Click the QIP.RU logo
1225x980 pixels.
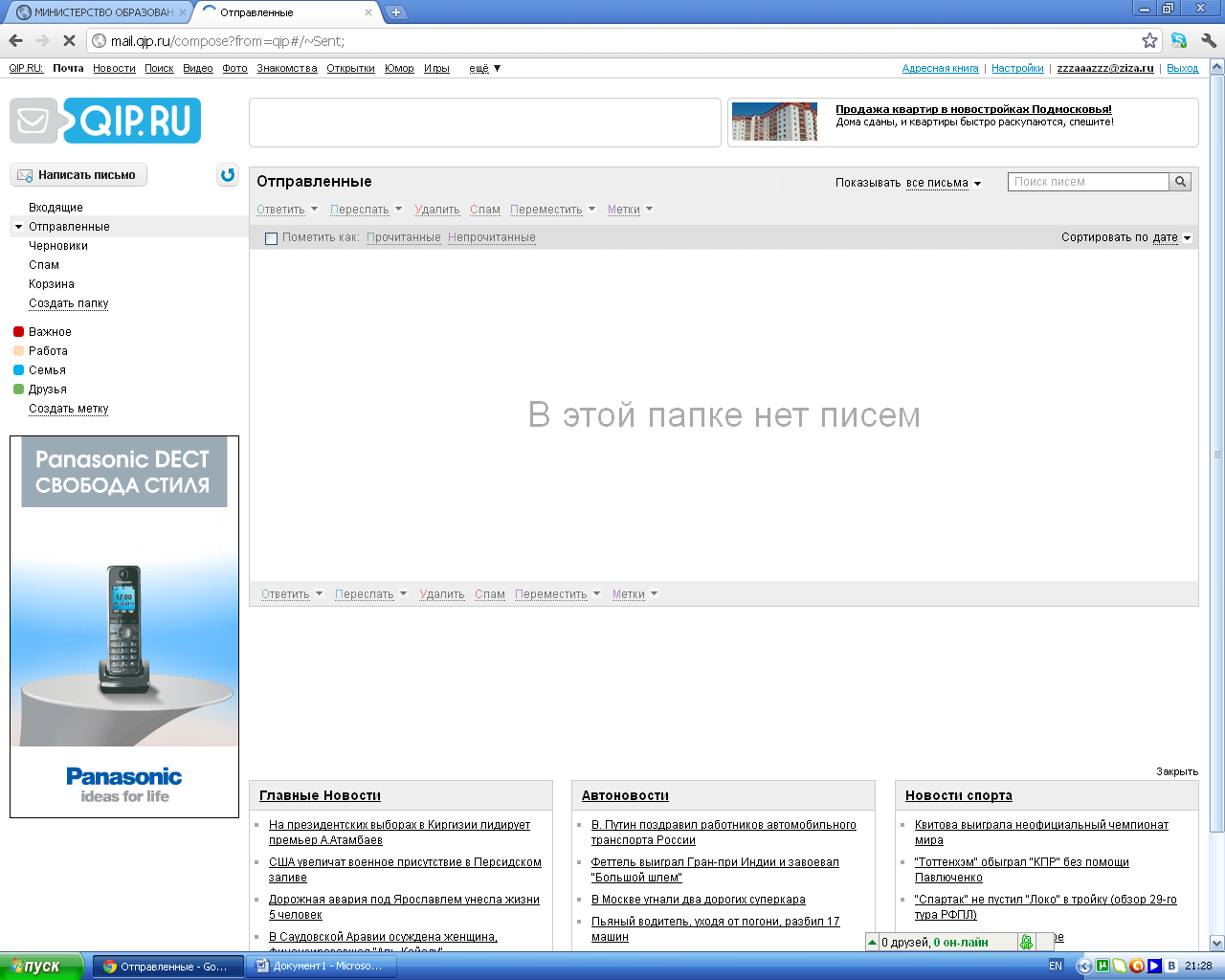[105, 121]
